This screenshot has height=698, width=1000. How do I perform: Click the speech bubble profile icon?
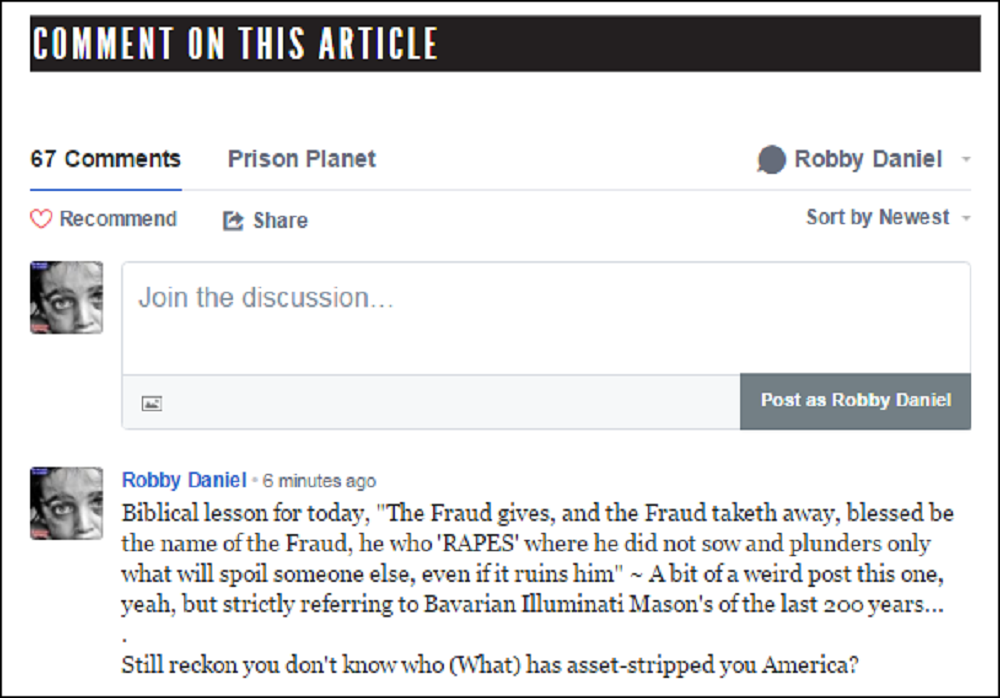coord(771,160)
